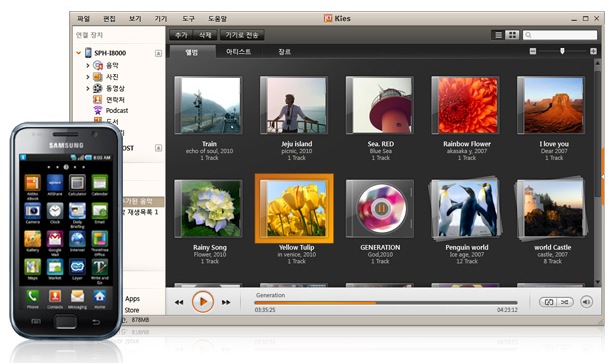
Task: Click the next track forward button
Action: click(226, 302)
